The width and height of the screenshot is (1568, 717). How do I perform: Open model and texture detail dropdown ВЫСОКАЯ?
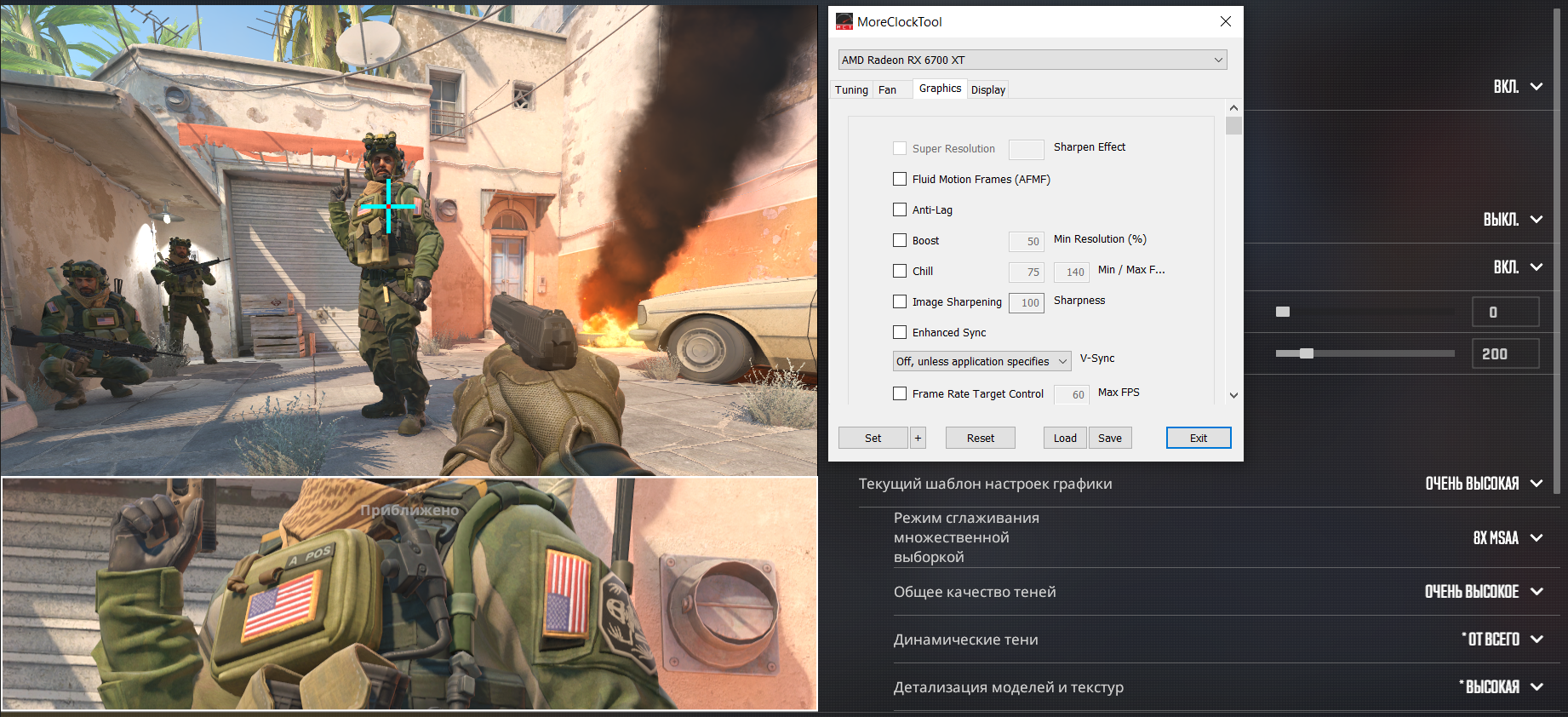pos(1502,687)
